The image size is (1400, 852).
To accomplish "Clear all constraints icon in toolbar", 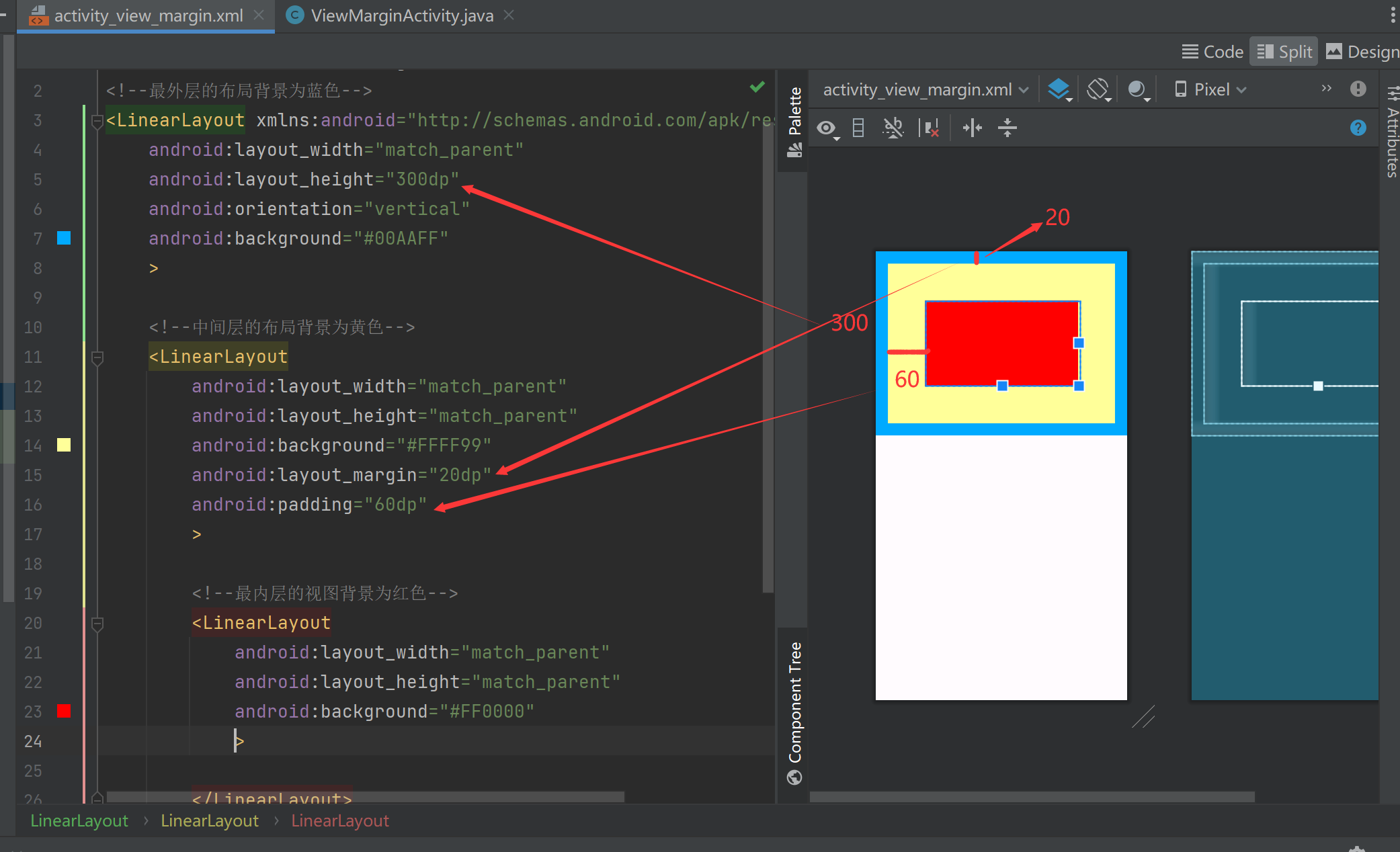I will (x=930, y=128).
